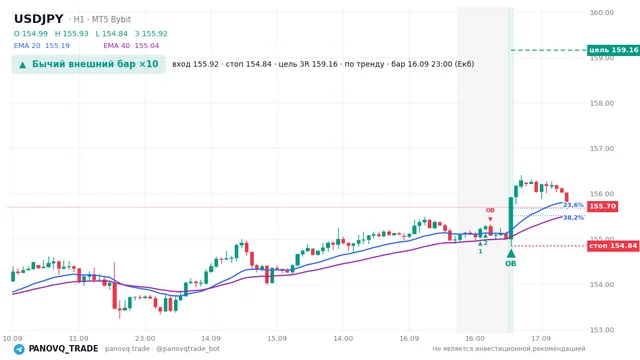This screenshot has width=640, height=360.
Task: Click the L 154.84 low value
Action: [111, 34]
